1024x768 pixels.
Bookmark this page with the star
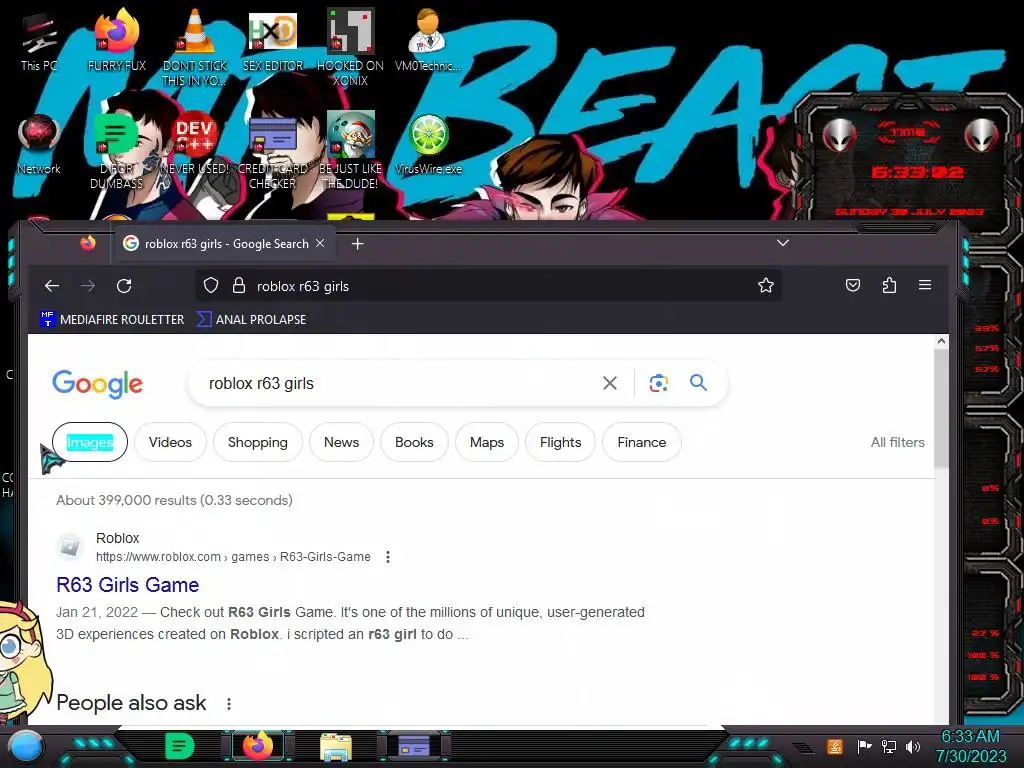(766, 285)
